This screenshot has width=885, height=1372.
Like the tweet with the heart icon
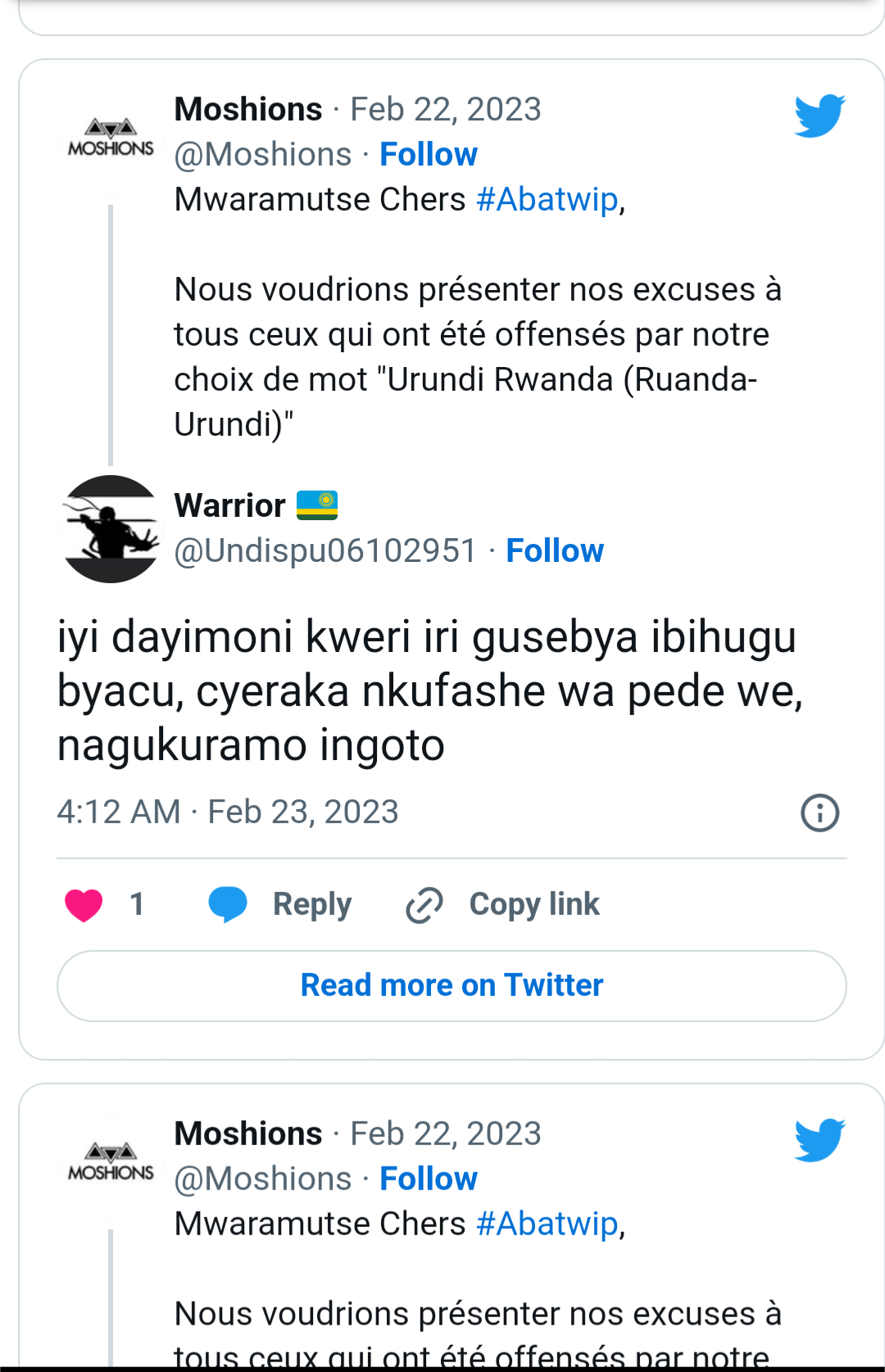(84, 905)
